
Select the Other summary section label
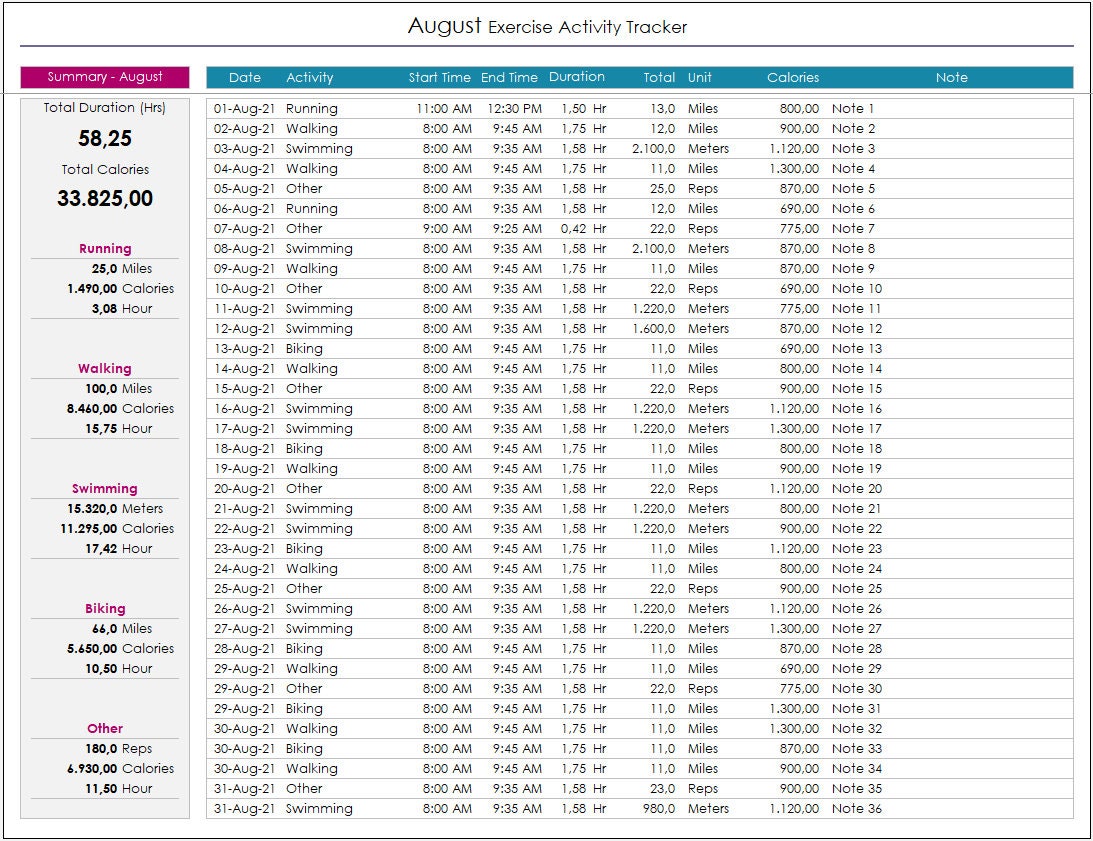point(104,728)
